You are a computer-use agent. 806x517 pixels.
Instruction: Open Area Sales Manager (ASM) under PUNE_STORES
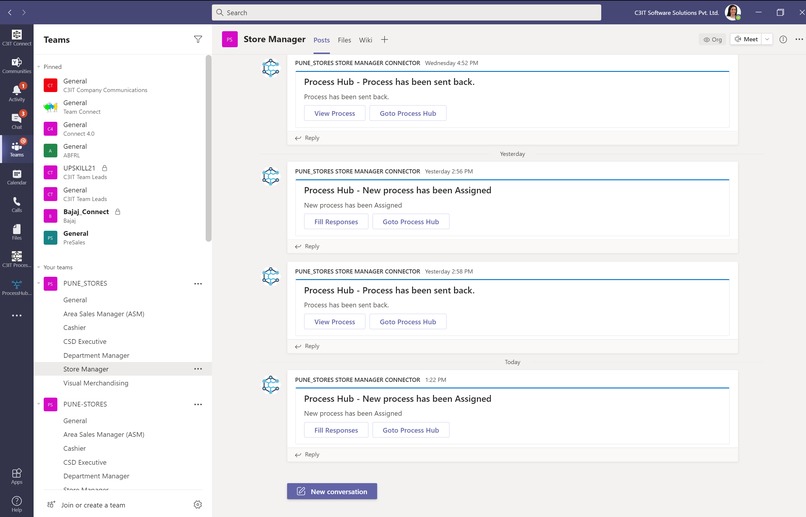104,313
